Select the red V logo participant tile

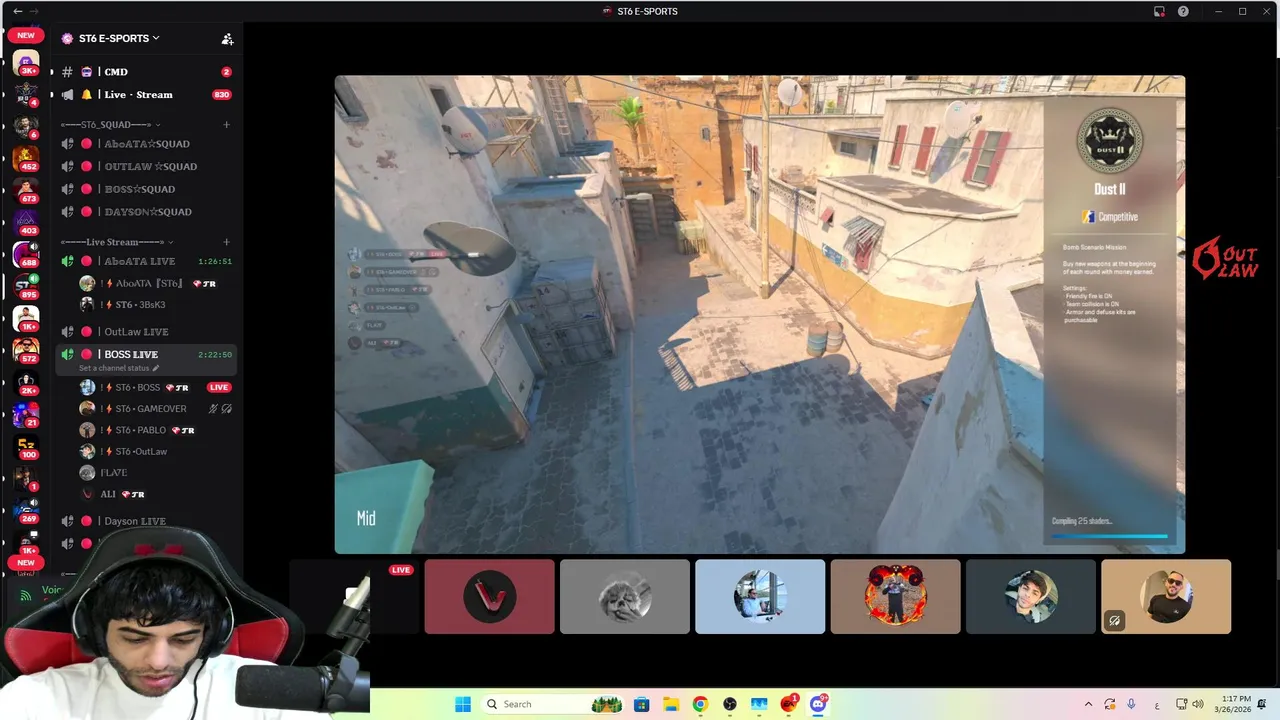click(x=489, y=597)
